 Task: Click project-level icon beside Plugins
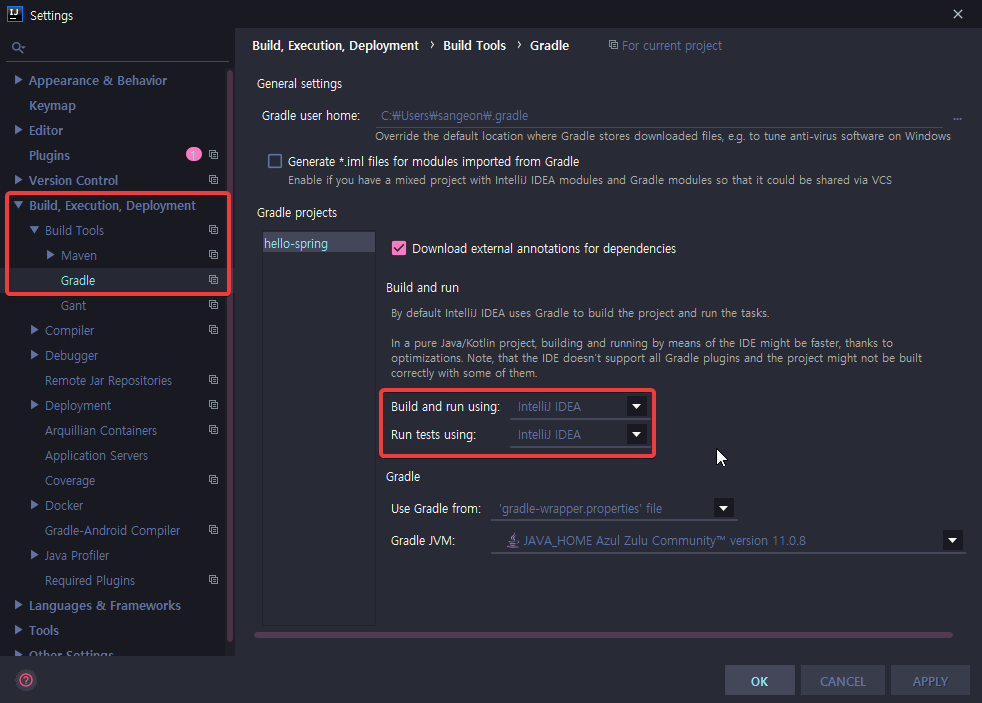click(214, 155)
